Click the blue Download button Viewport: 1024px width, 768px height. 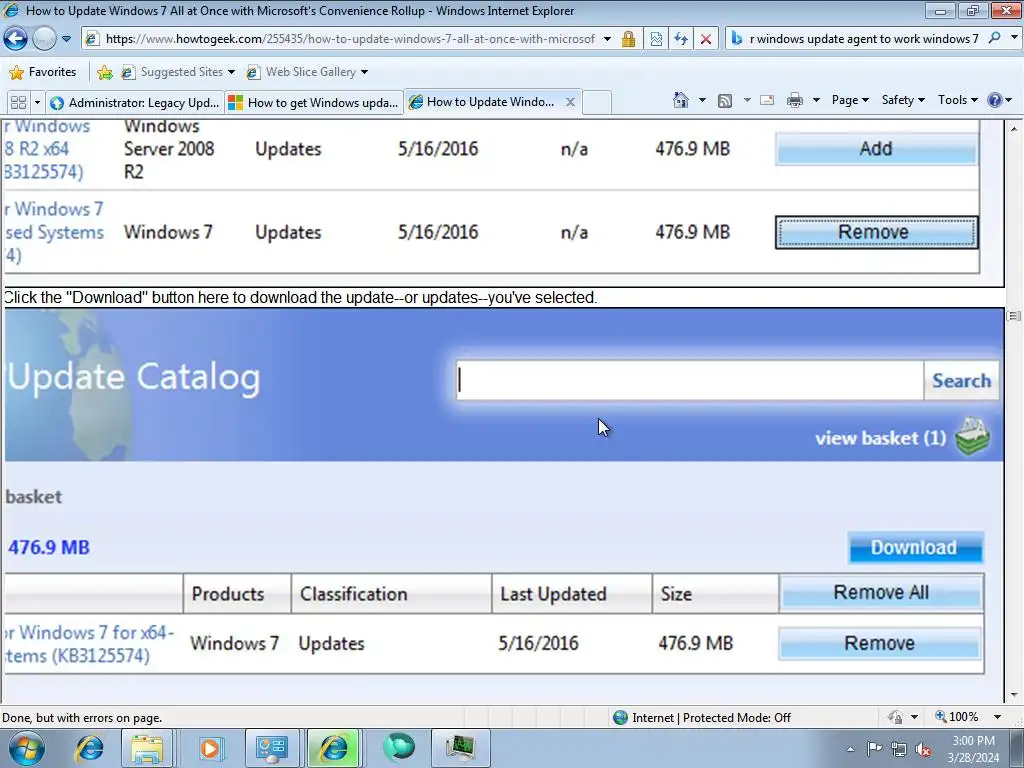(914, 547)
